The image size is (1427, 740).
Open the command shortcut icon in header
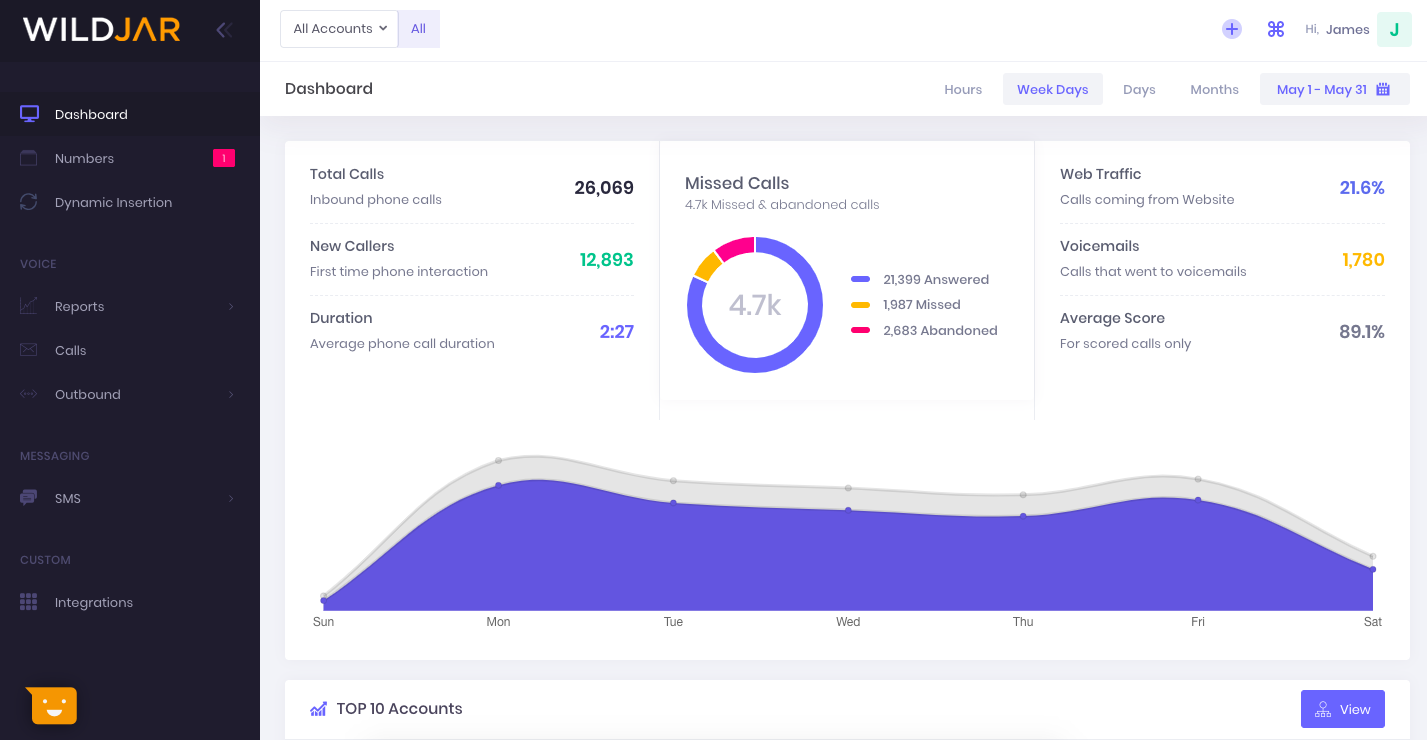point(1276,29)
